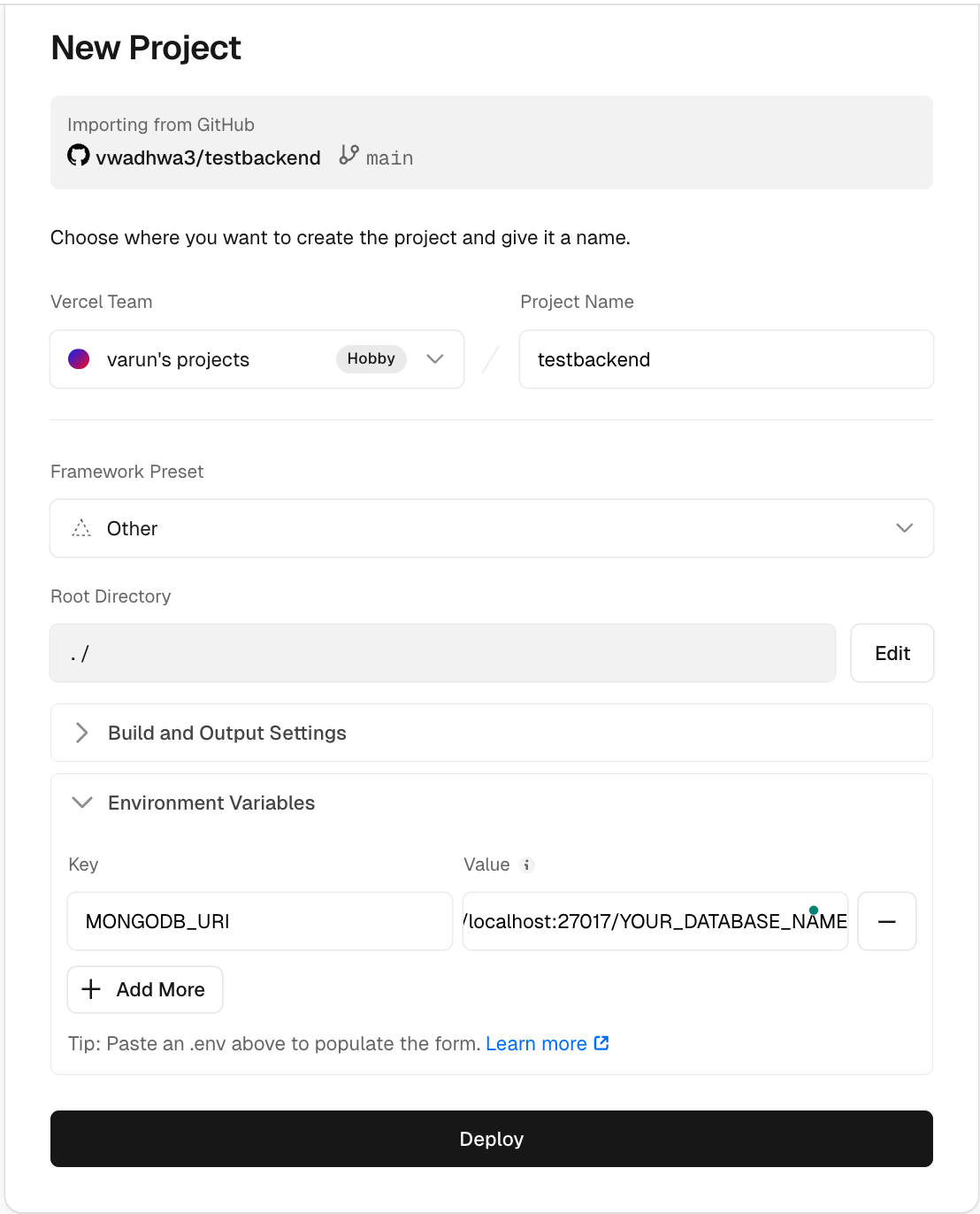Click the external link icon after Learn more
The width and height of the screenshot is (980, 1214).
click(x=601, y=1043)
